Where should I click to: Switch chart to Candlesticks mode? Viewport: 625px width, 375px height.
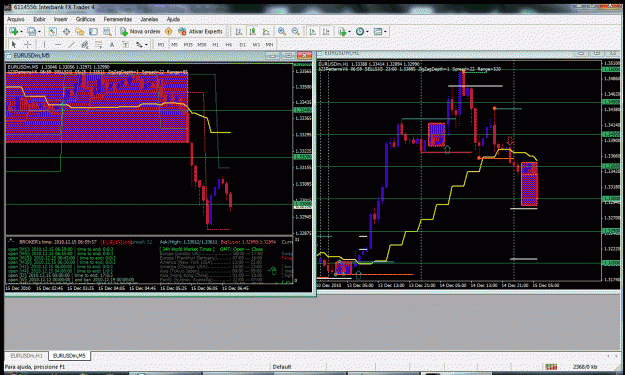(x=252, y=31)
